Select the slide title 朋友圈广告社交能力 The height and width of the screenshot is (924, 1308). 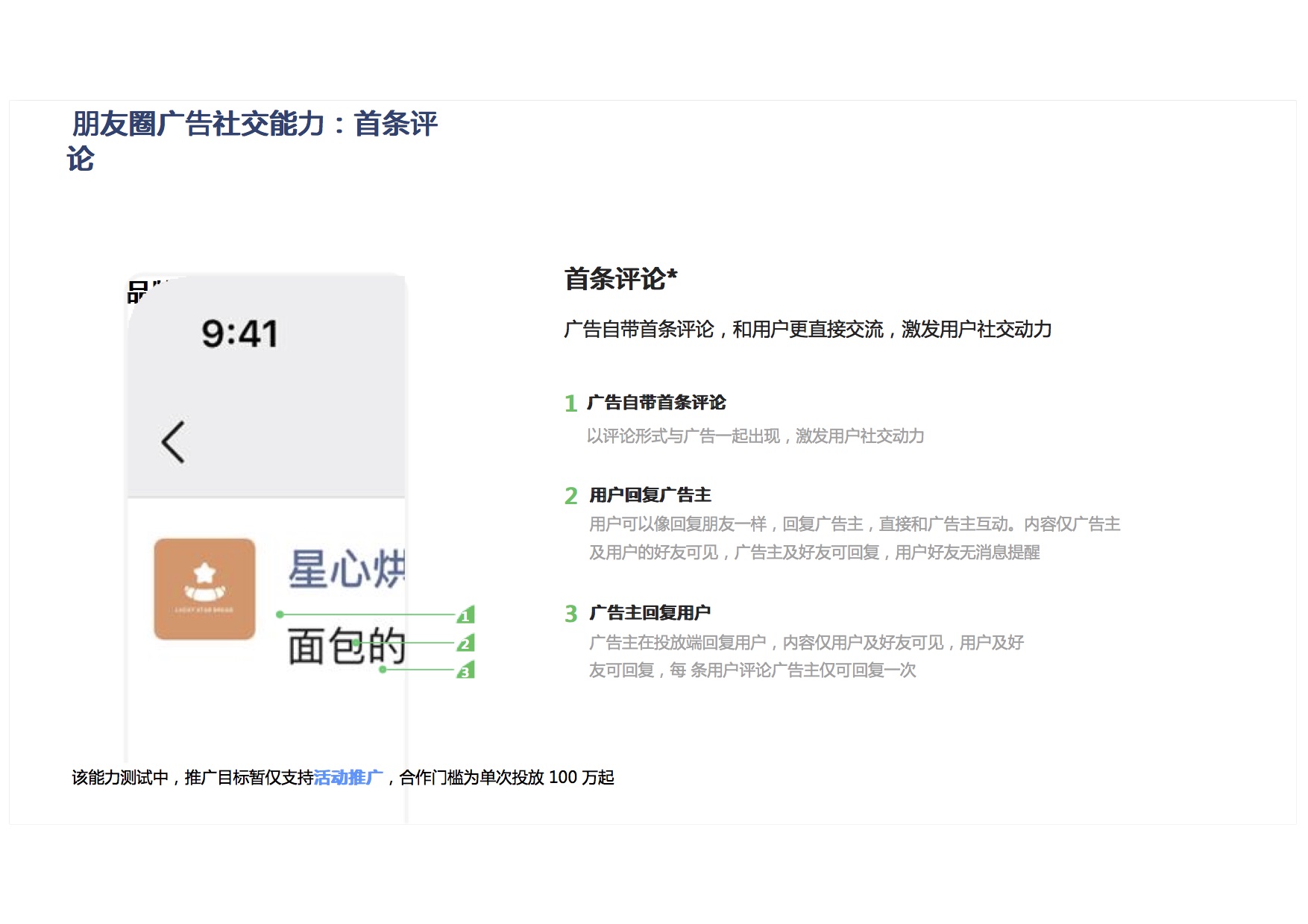click(254, 125)
